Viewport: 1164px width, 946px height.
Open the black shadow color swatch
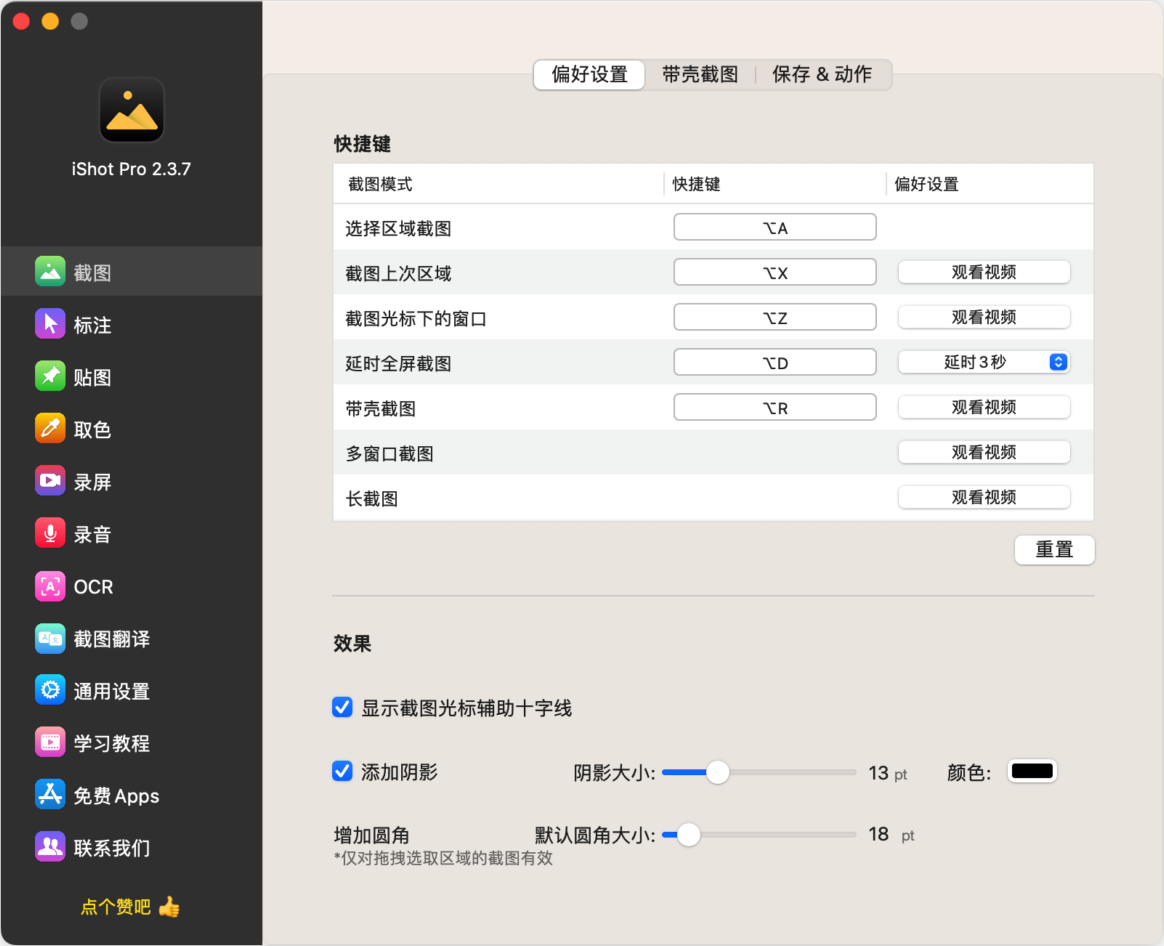click(1032, 772)
